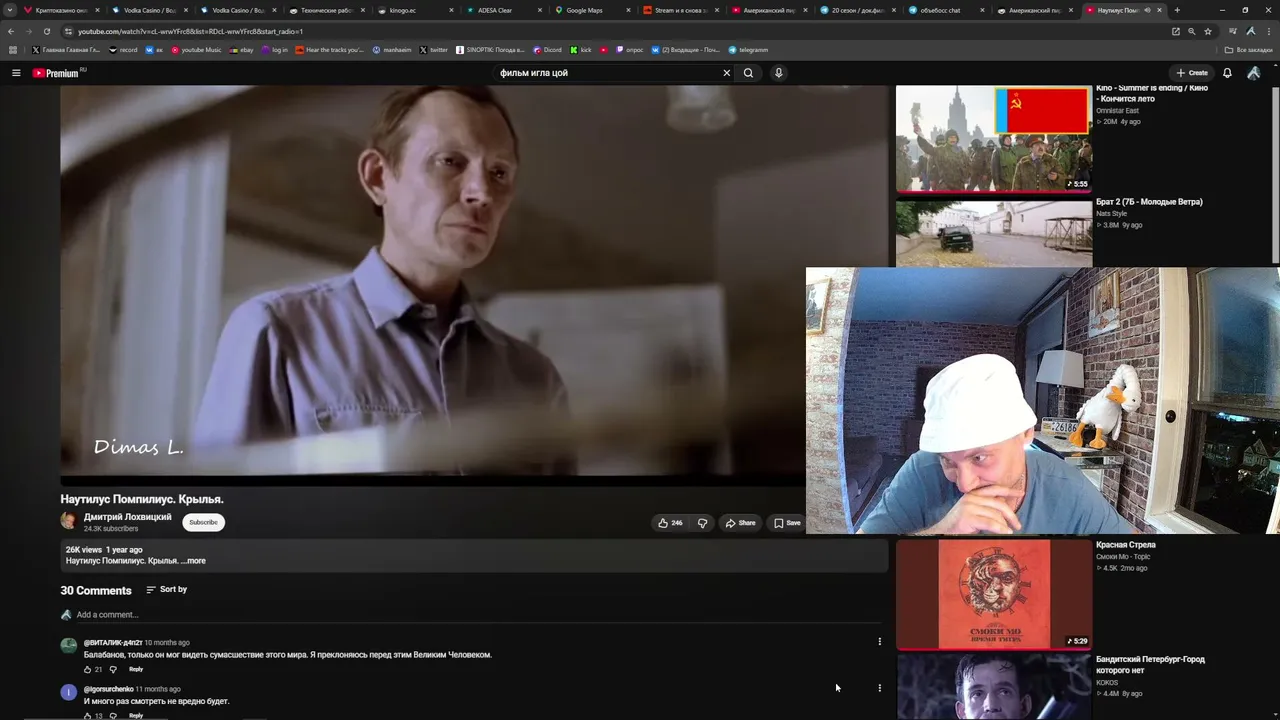Open the media controls toolbar icon
The width and height of the screenshot is (1280, 720).
click(1233, 31)
